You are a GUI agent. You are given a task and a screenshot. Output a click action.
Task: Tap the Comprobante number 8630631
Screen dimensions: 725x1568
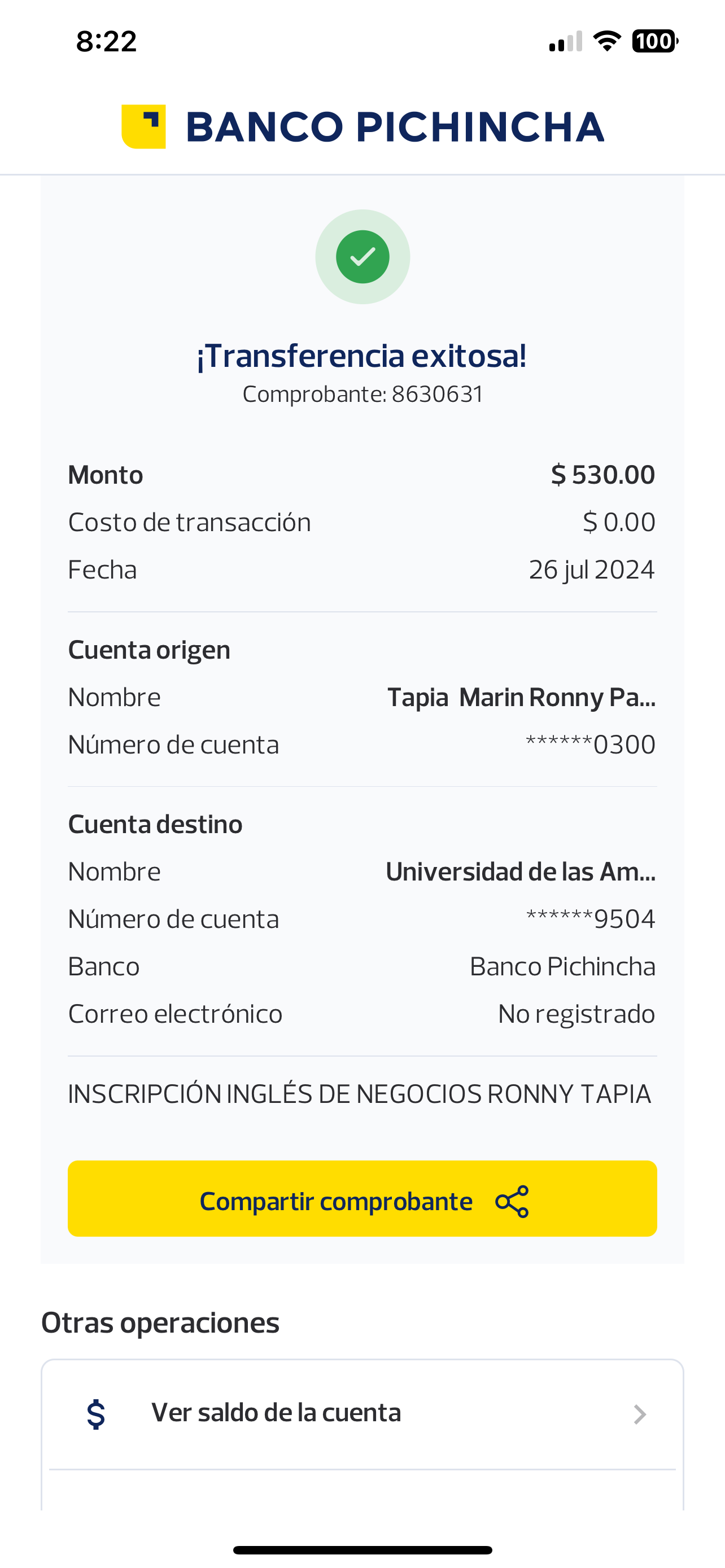[437, 395]
